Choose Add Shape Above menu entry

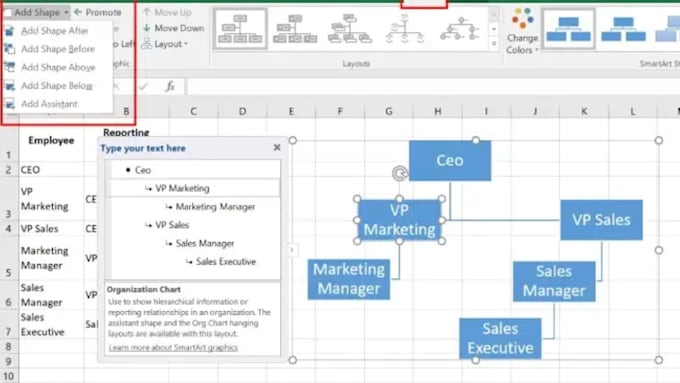pyautogui.click(x=58, y=67)
